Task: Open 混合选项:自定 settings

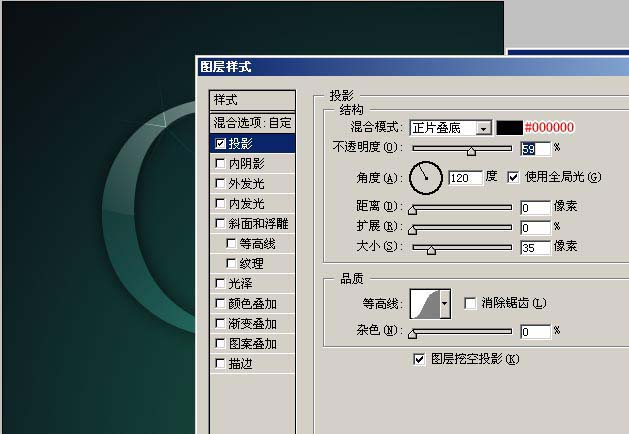Action: click(252, 123)
